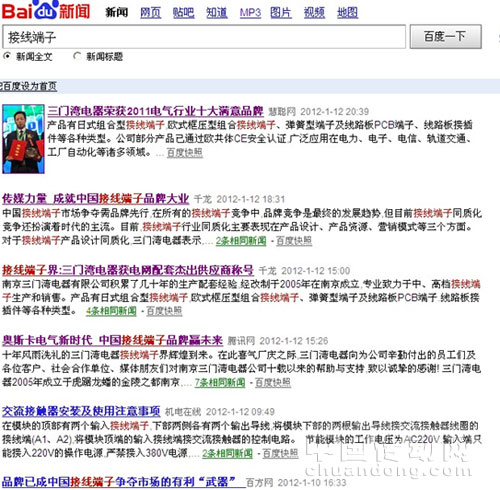Open 2条相同新闻 under 交流接触器 result
Viewport: 500px width, 490px height.
point(227,453)
